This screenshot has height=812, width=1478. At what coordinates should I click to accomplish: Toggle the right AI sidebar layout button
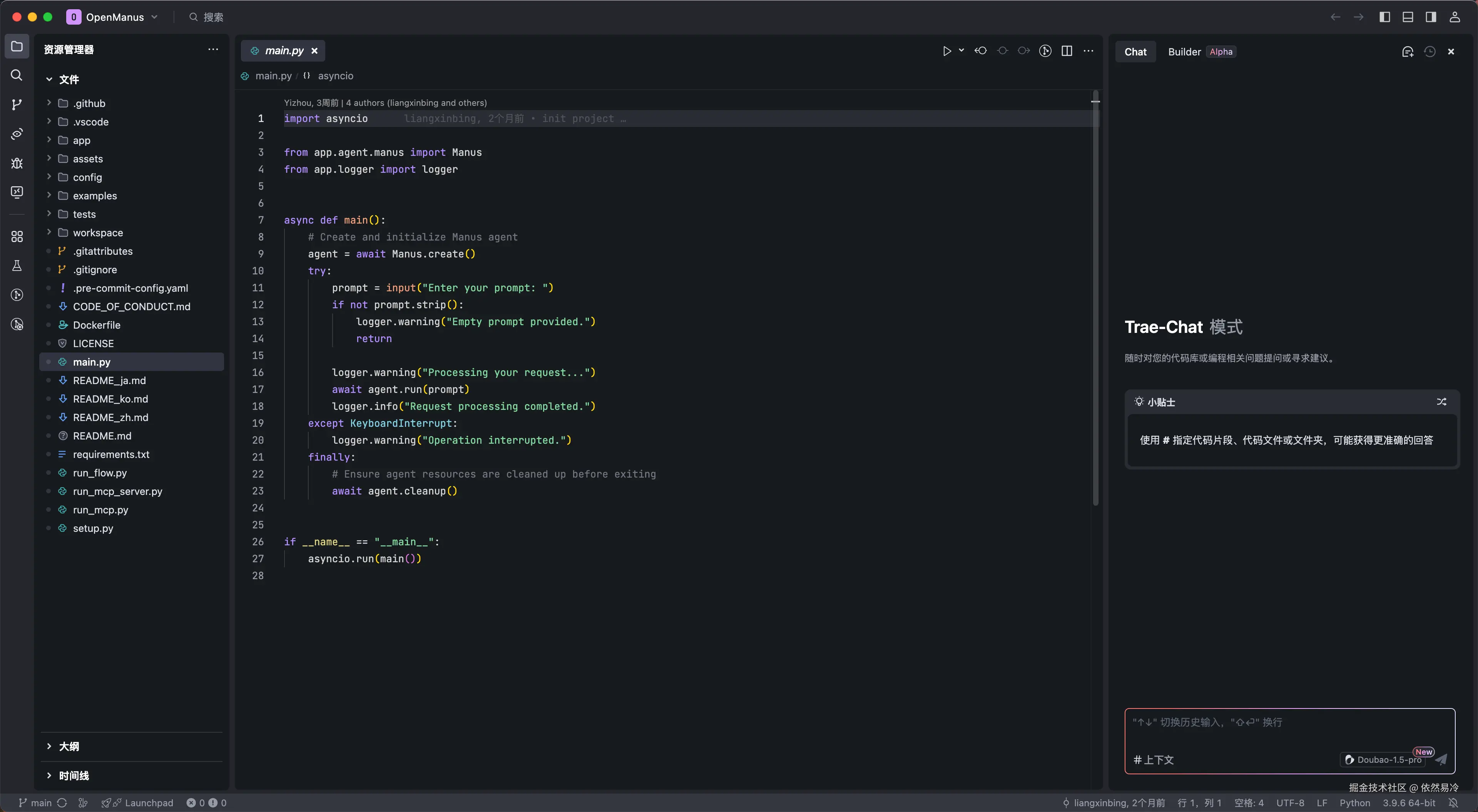coord(1431,17)
